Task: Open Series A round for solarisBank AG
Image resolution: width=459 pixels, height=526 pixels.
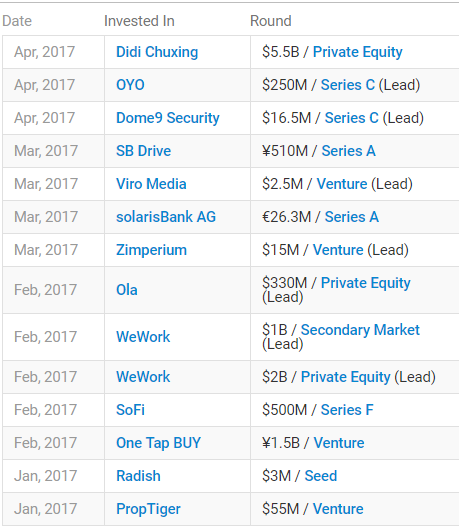Action: [x=352, y=217]
